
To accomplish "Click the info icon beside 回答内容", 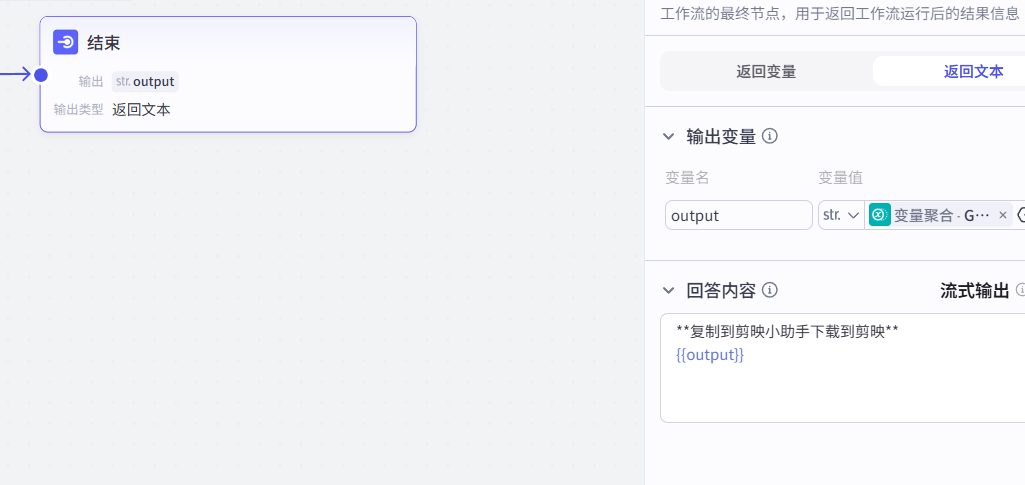I will coord(770,290).
